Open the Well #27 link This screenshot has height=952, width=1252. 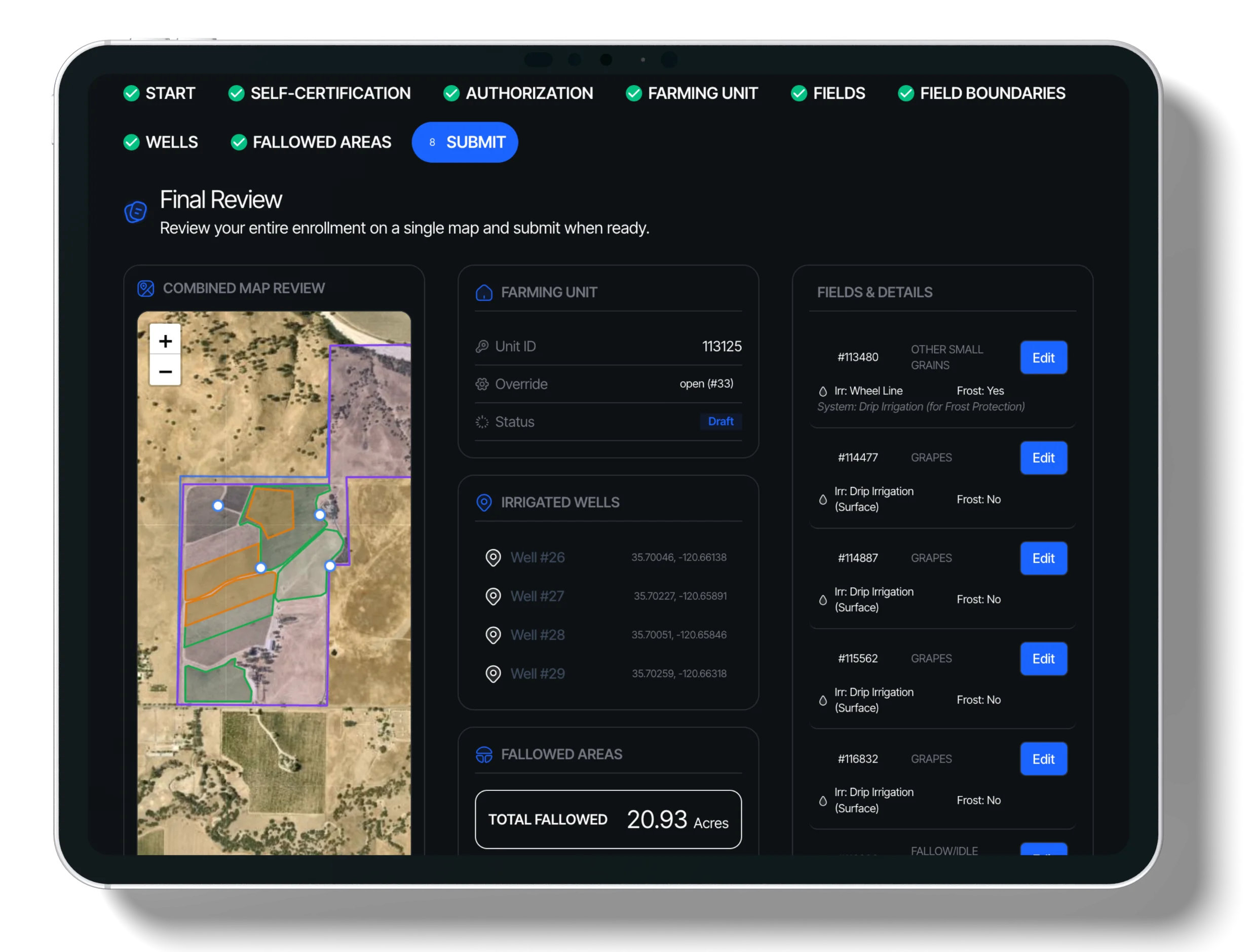coord(537,596)
